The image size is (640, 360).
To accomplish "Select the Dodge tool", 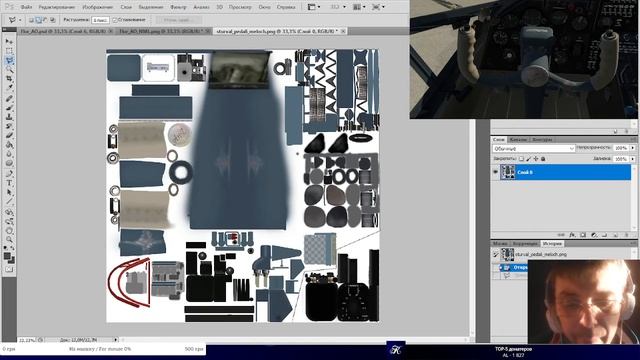I will [x=9, y=163].
